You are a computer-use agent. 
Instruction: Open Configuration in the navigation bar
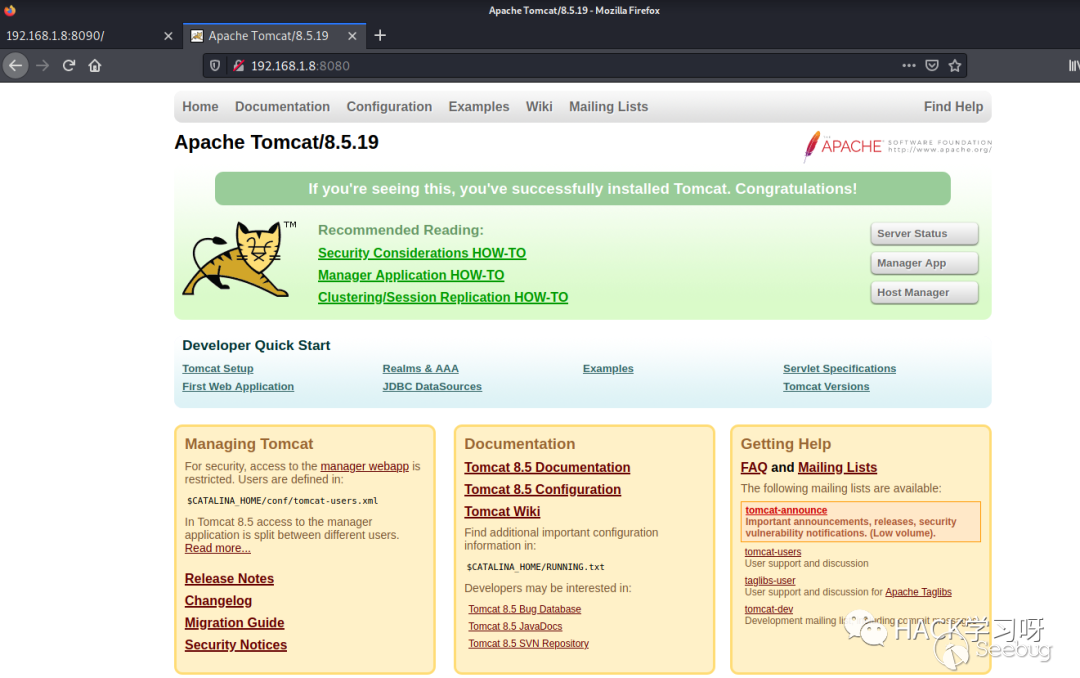click(389, 107)
